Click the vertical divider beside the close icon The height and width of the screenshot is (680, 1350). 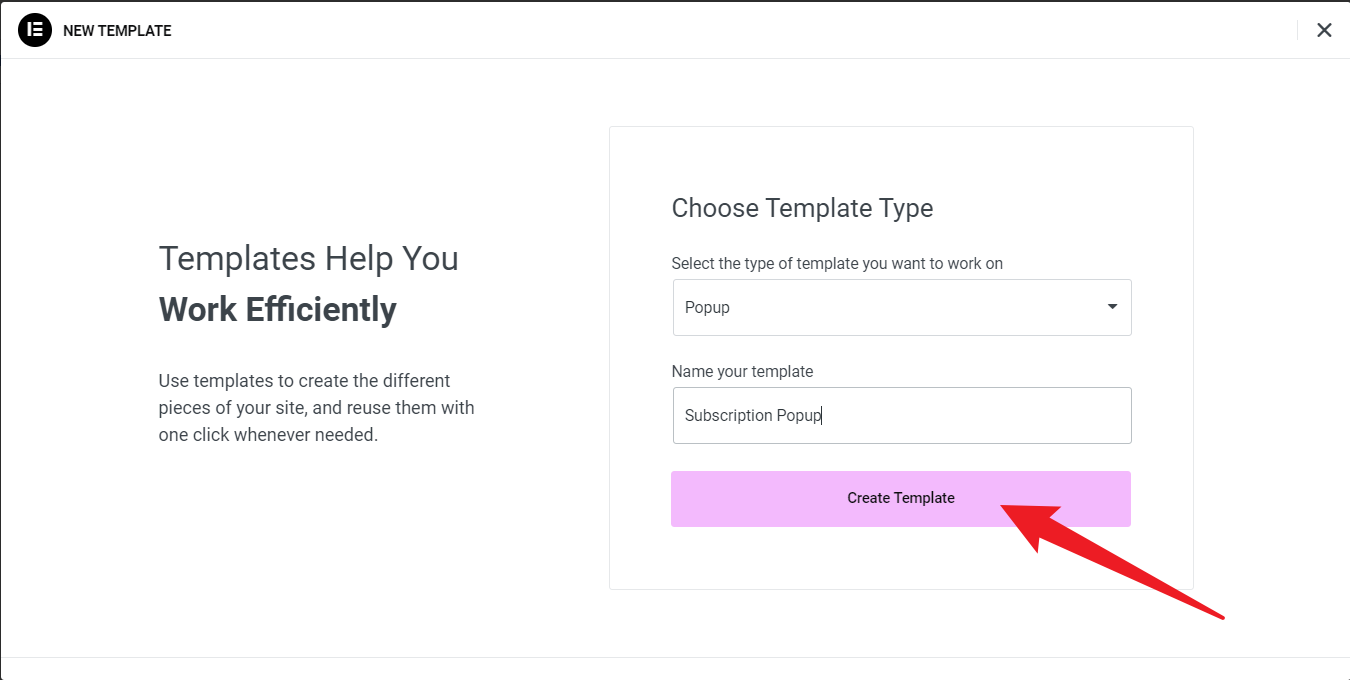[x=1297, y=30]
